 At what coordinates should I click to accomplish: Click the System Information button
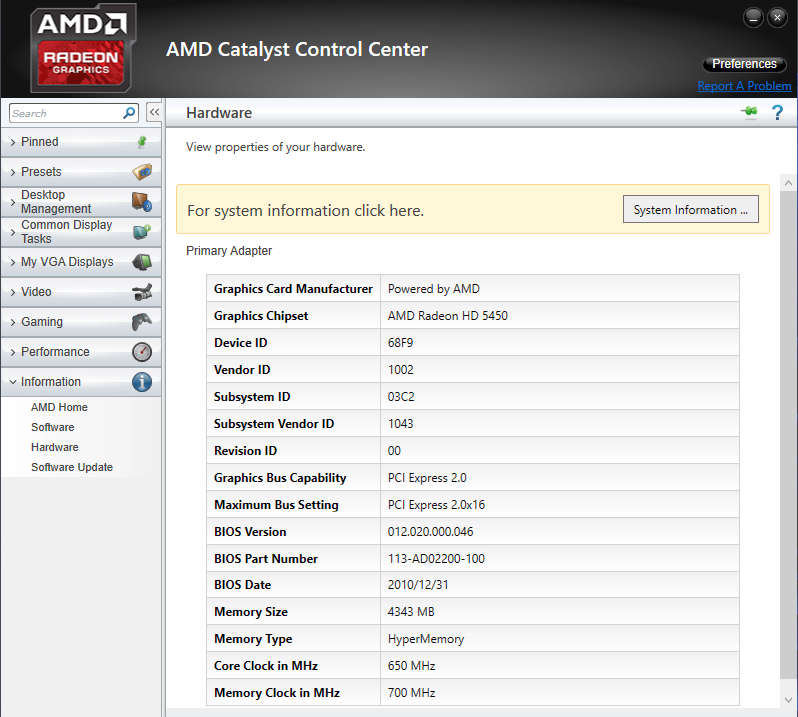[690, 210]
